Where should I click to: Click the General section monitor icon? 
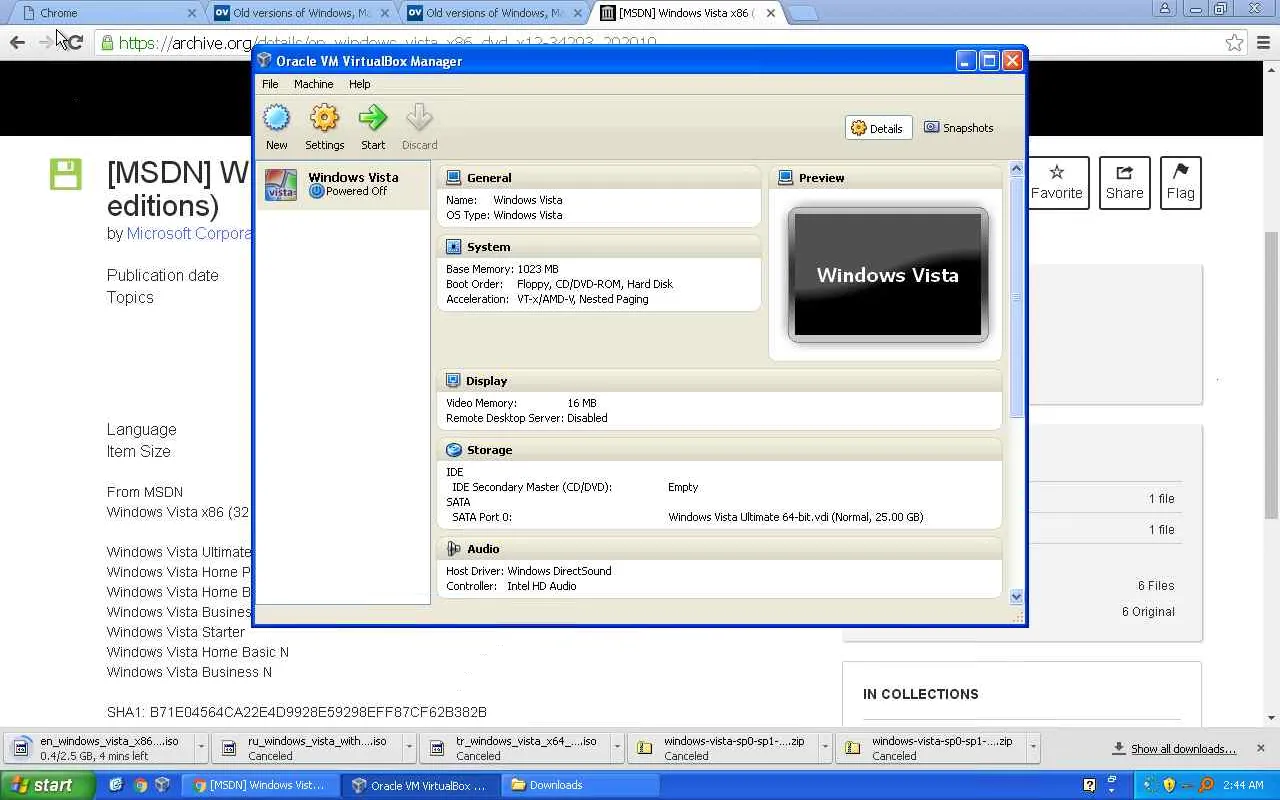pyautogui.click(x=453, y=178)
